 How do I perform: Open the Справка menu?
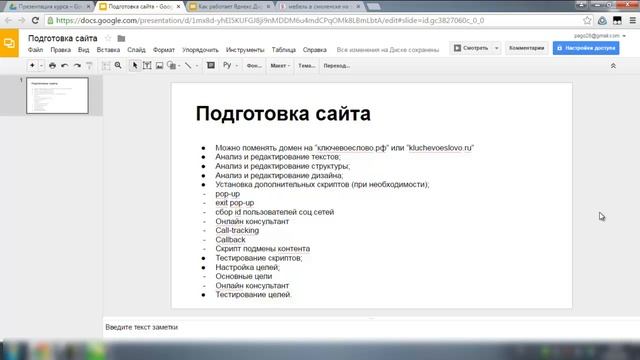tap(315, 50)
